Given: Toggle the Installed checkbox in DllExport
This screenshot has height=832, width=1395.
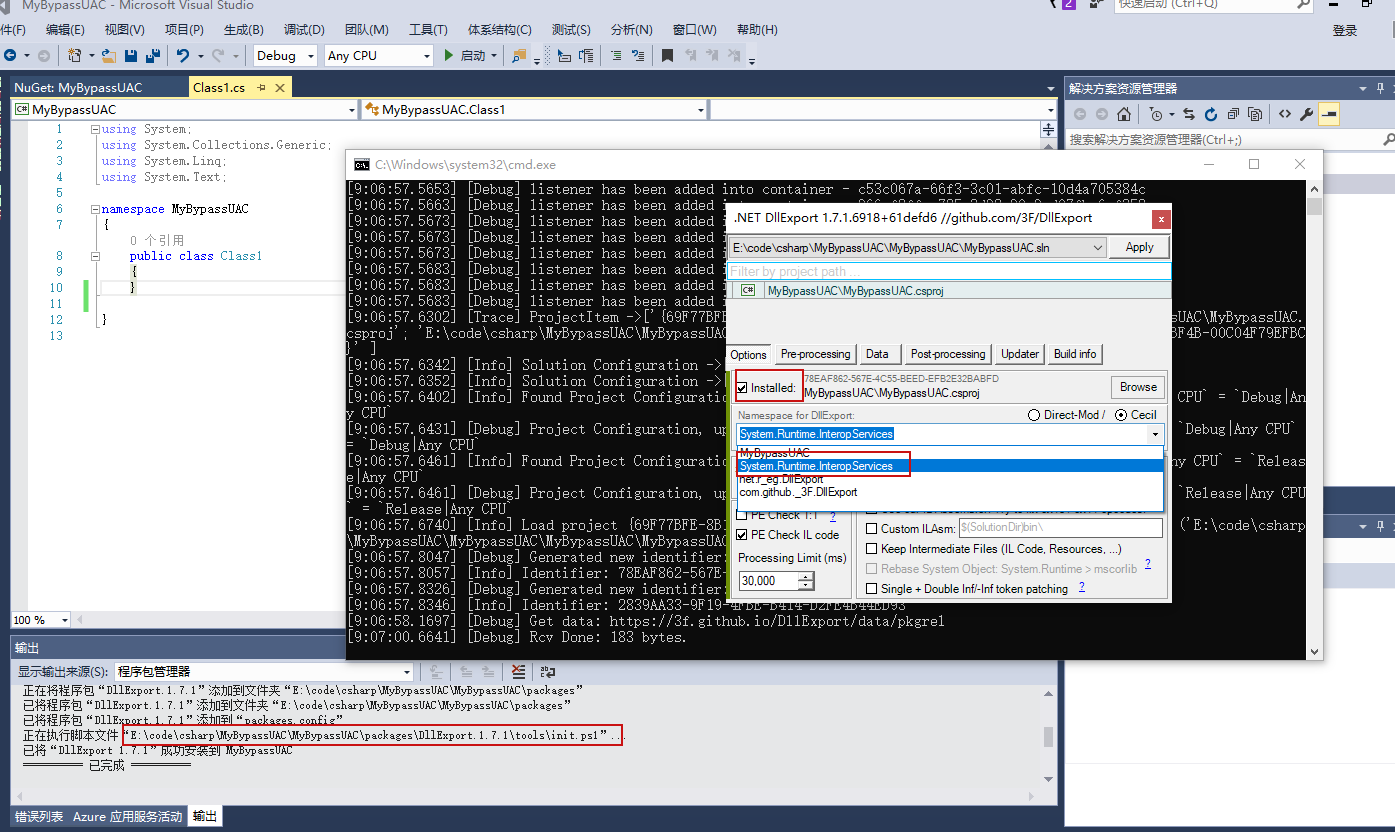Looking at the screenshot, I should click(742, 388).
